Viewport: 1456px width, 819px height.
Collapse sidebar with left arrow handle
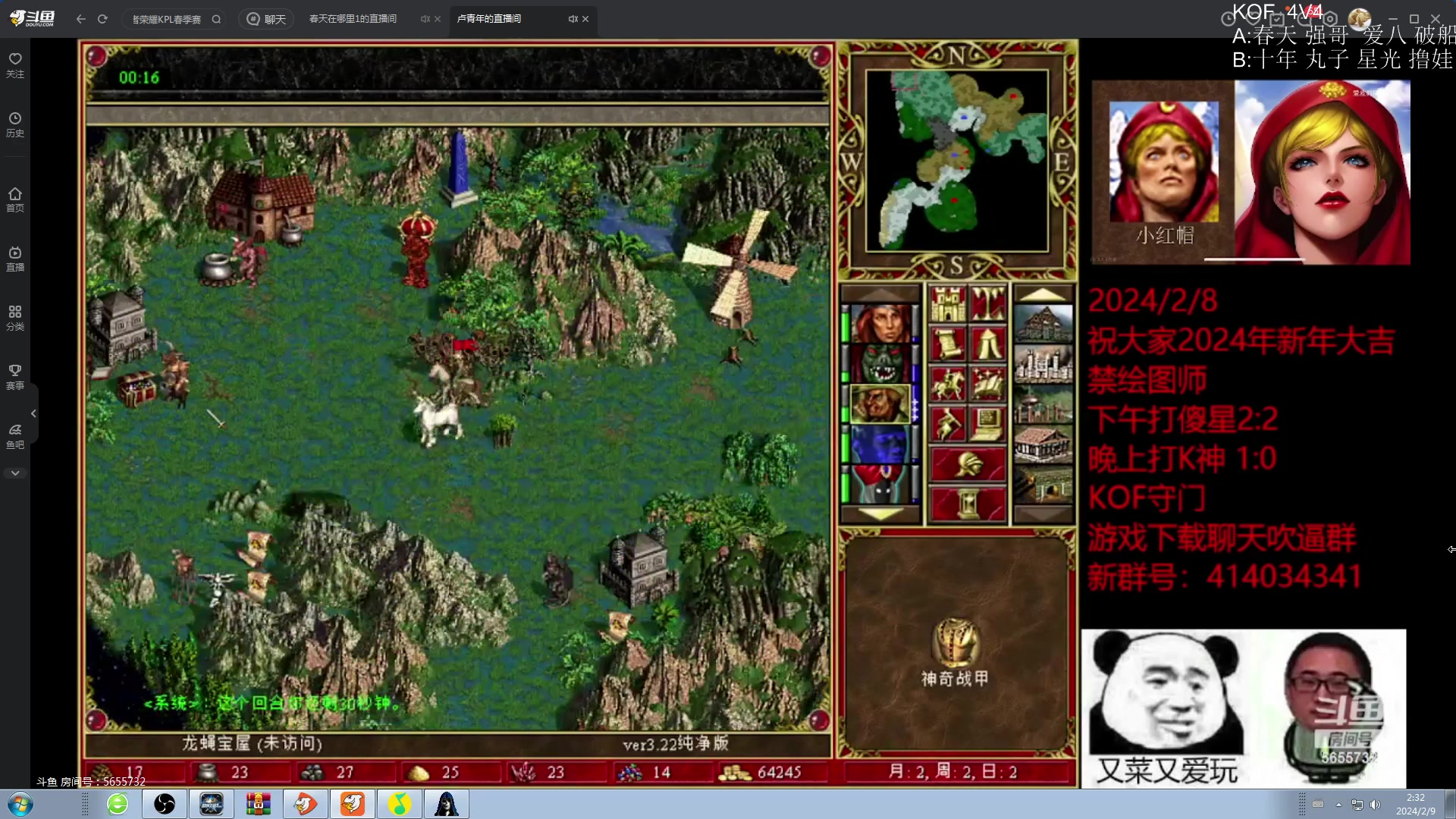point(33,413)
